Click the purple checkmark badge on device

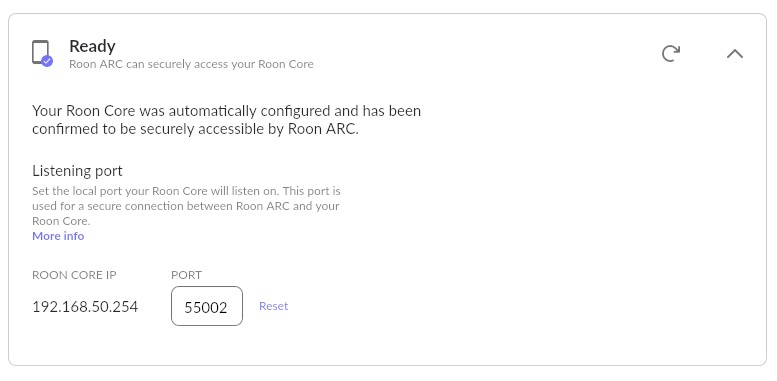[x=47, y=61]
